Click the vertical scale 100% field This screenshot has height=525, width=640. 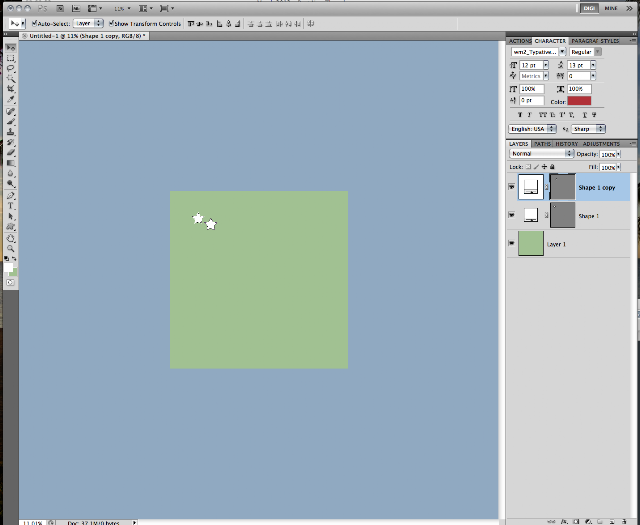(532, 89)
